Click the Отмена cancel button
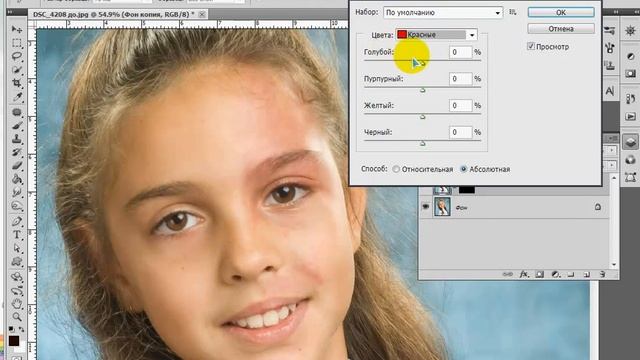This screenshot has width=640, height=360. click(x=561, y=29)
